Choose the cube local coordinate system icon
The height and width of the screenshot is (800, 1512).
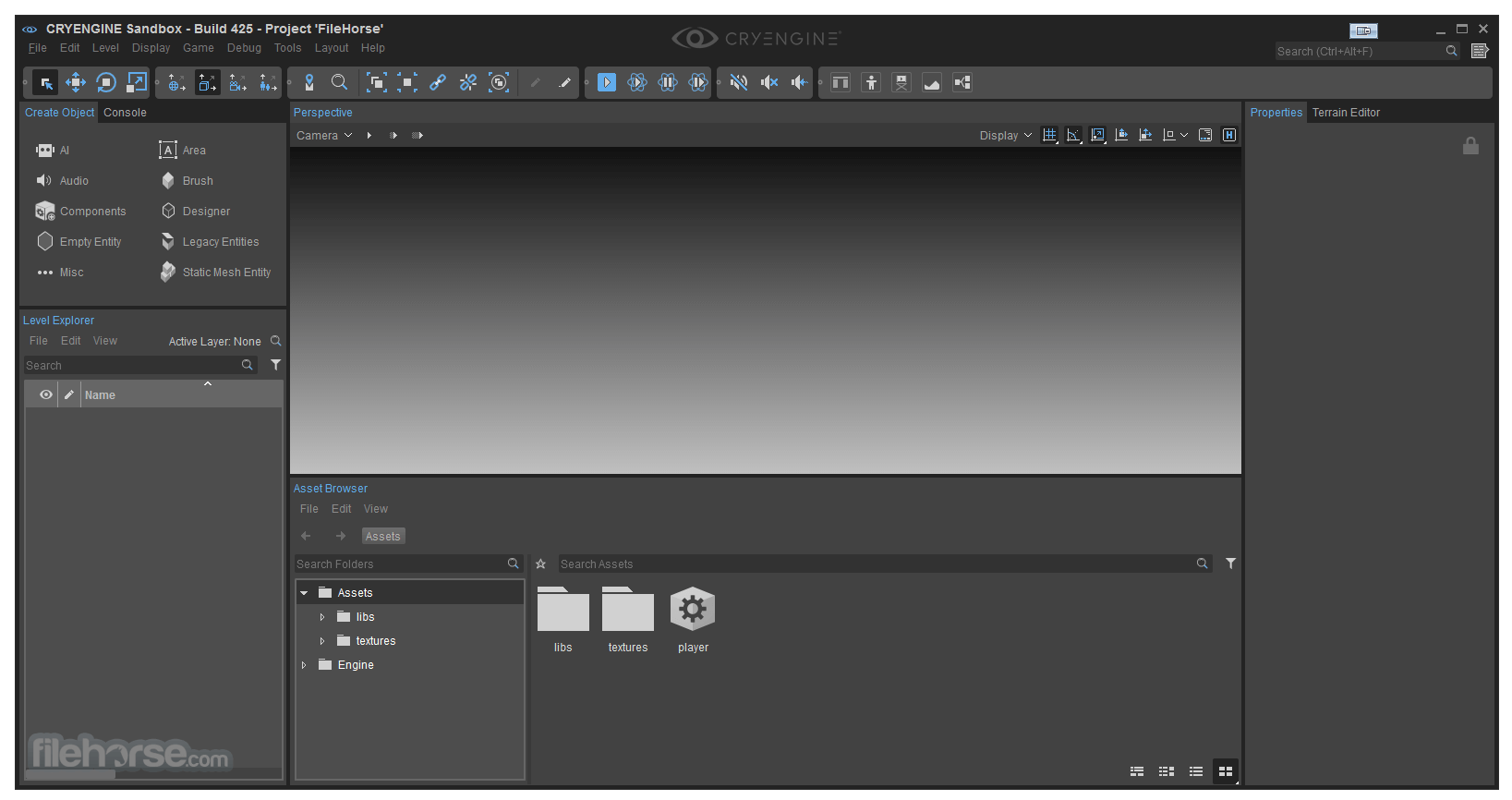tap(207, 83)
